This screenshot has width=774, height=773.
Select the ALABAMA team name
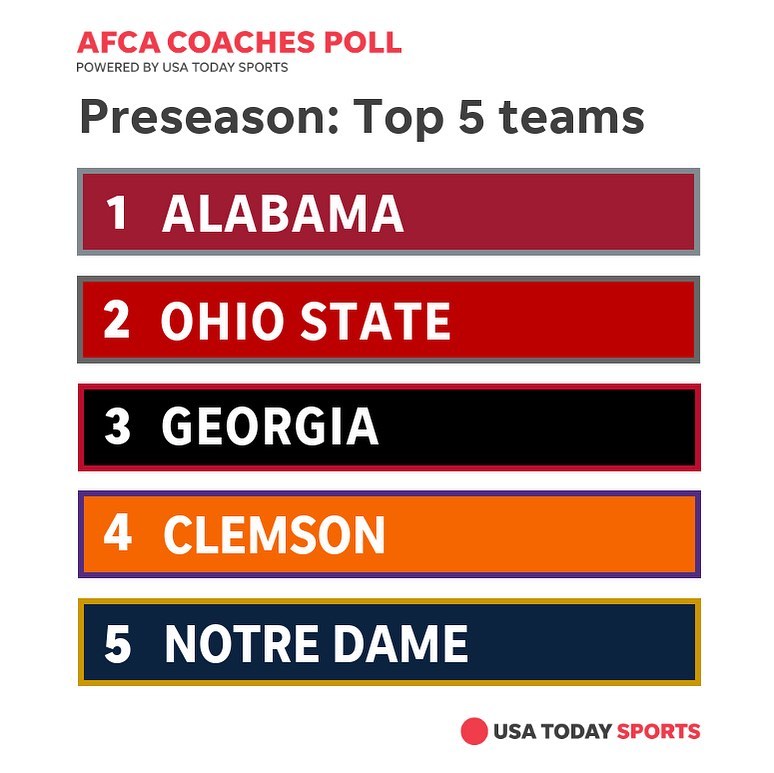point(282,213)
